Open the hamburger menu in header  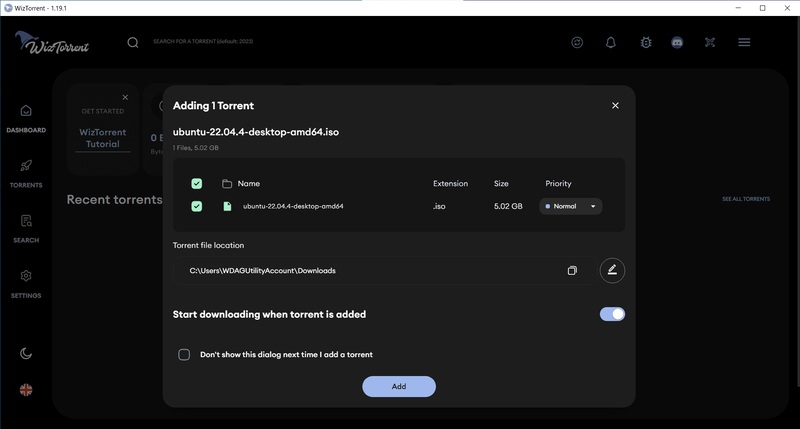coord(744,42)
